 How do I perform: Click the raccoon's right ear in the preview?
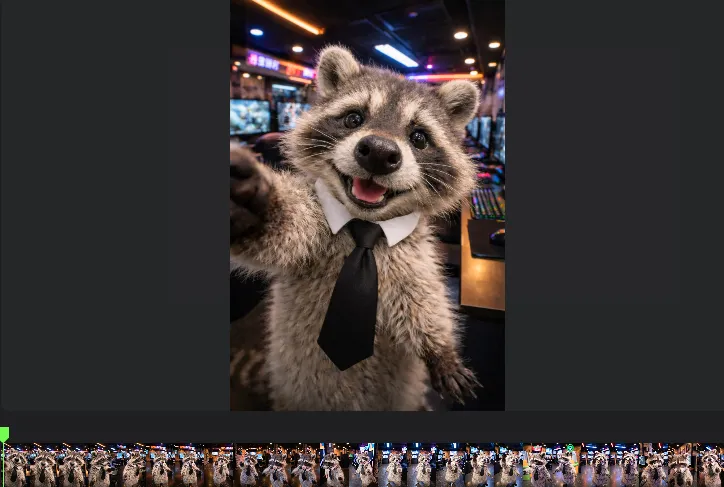click(459, 98)
